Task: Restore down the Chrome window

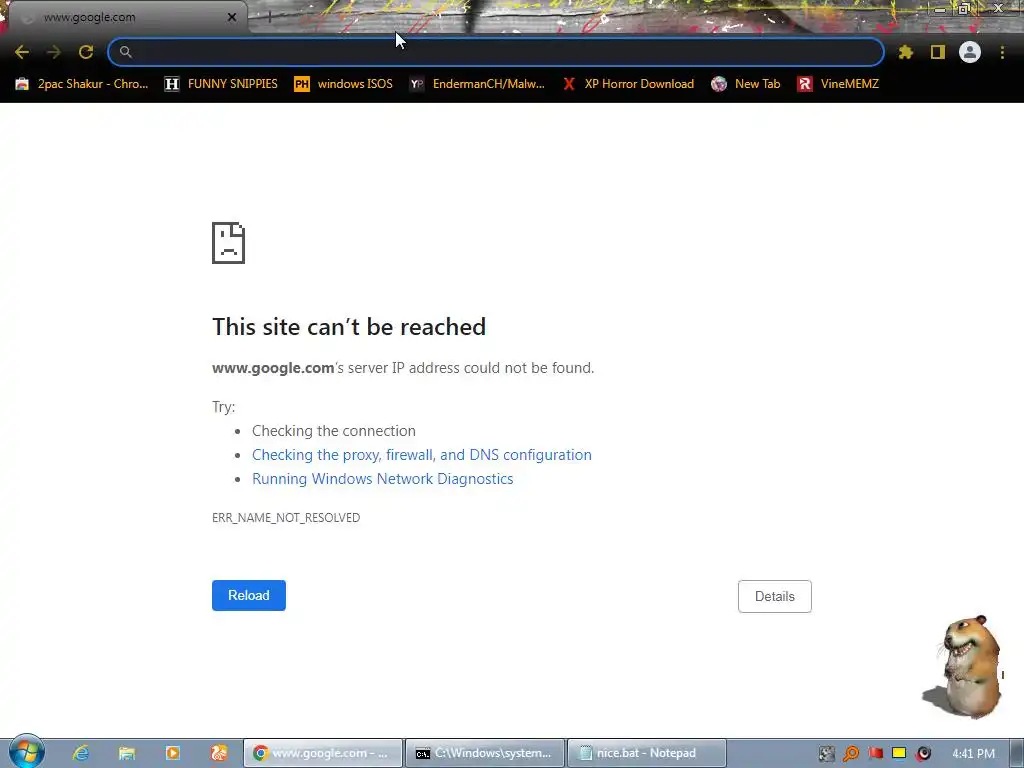Action: (x=964, y=8)
